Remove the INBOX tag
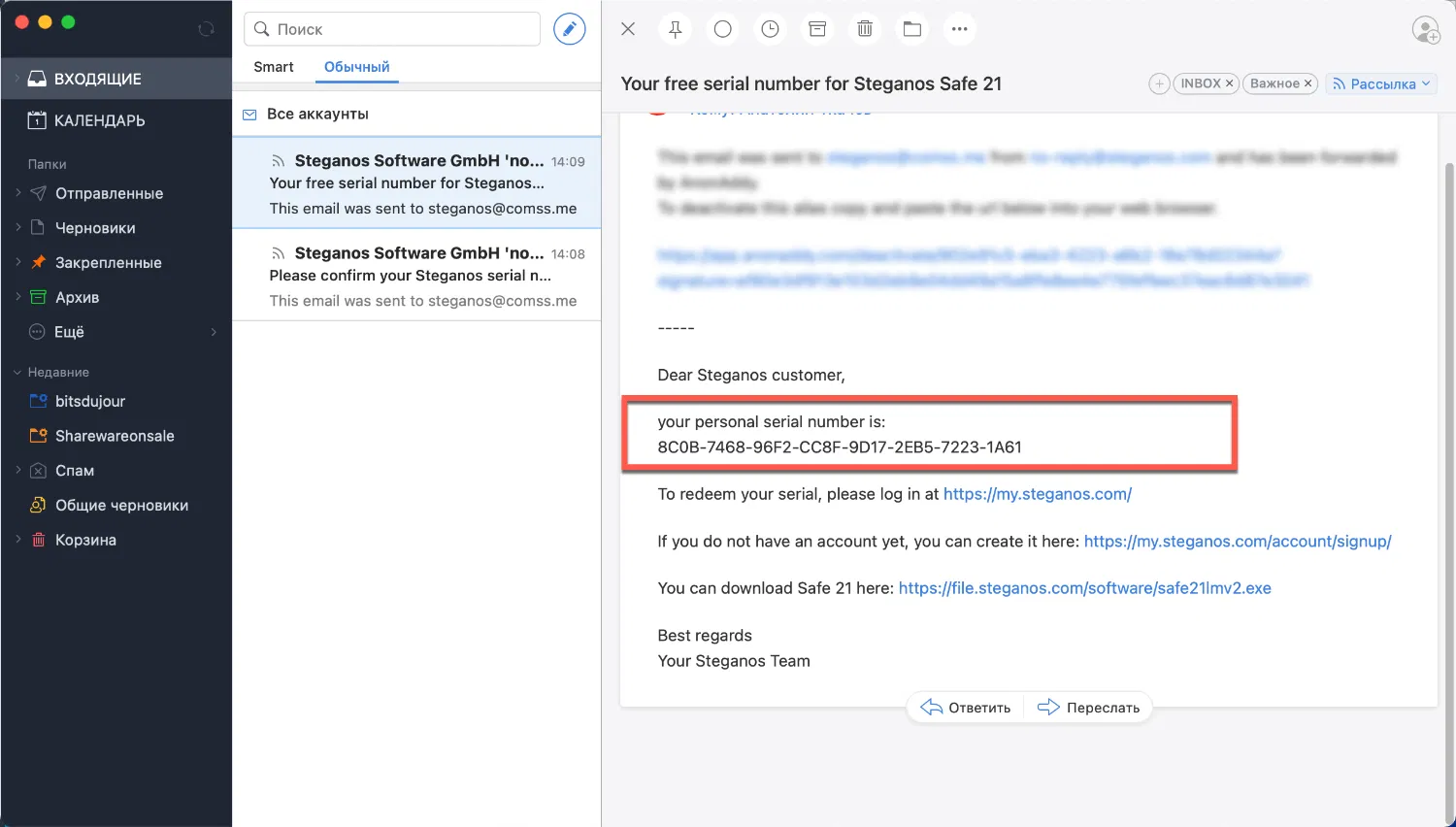Image resolution: width=1456 pixels, height=827 pixels. point(1229,83)
